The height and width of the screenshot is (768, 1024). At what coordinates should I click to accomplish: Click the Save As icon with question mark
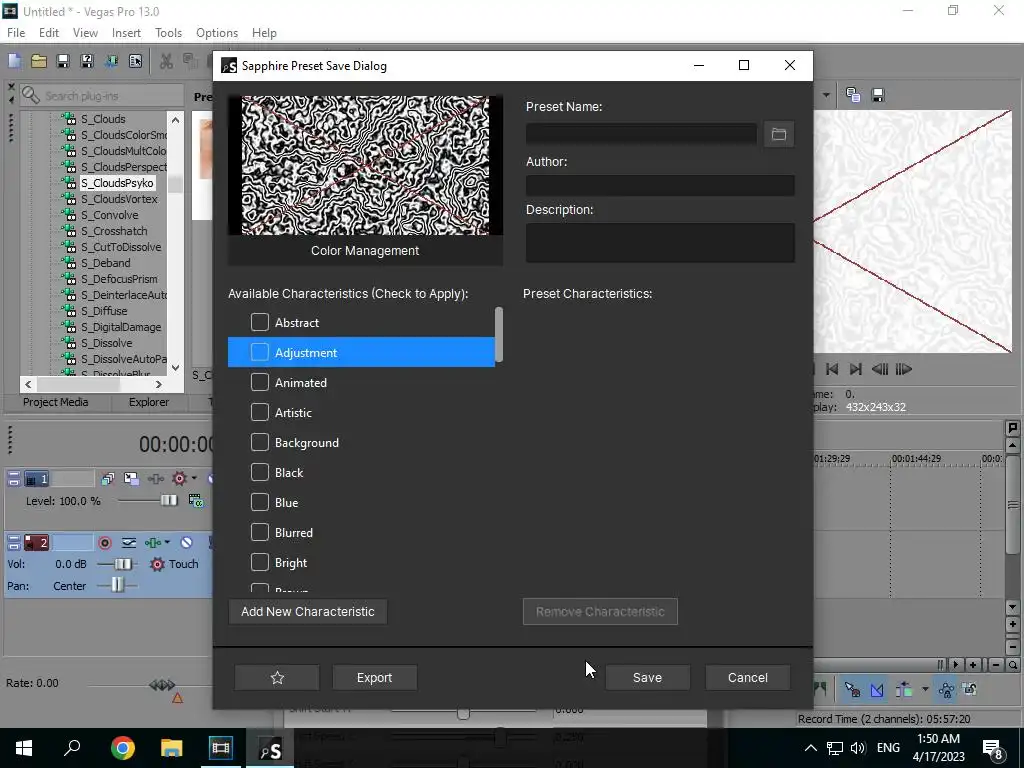(87, 61)
